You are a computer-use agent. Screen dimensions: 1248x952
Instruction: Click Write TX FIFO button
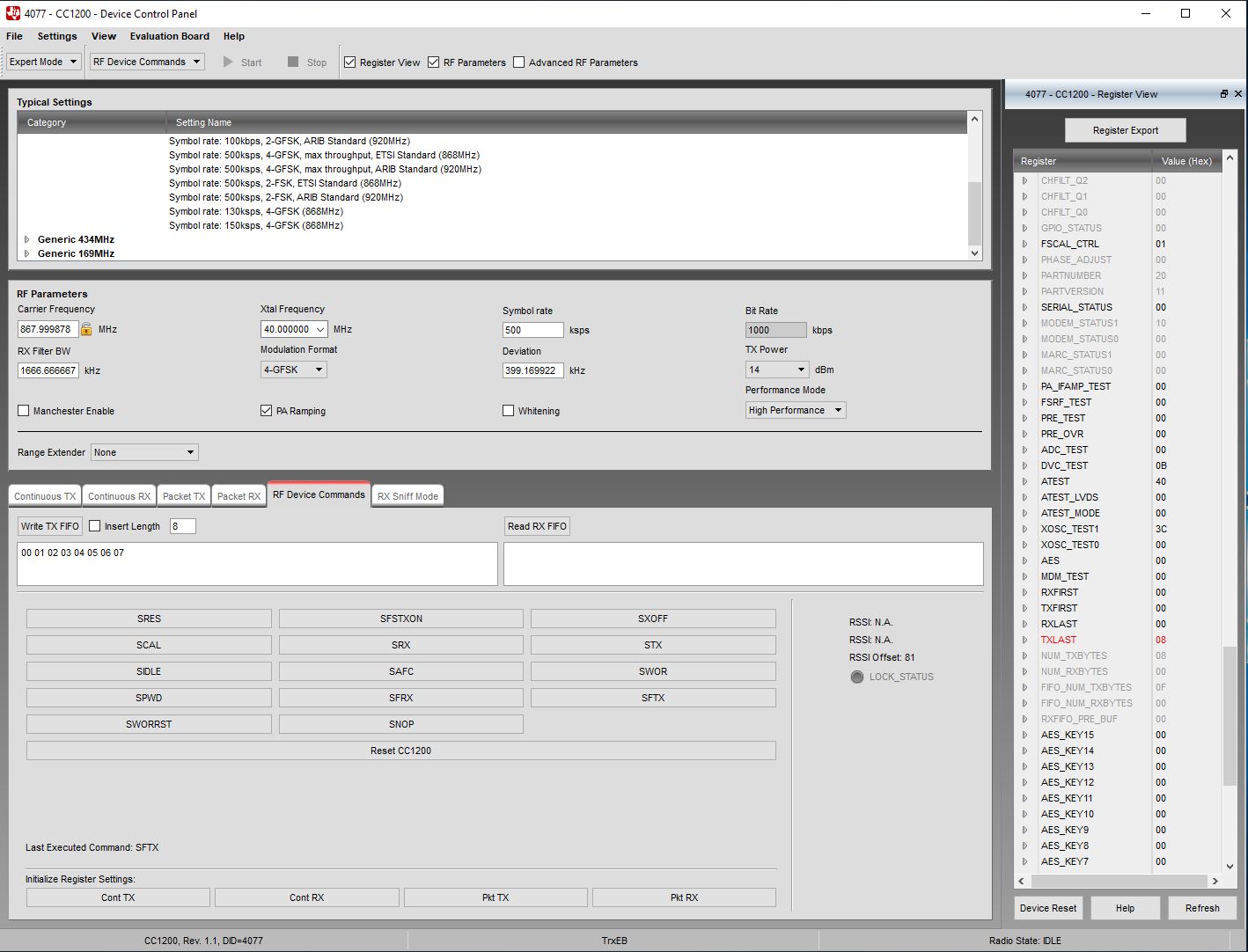50,526
